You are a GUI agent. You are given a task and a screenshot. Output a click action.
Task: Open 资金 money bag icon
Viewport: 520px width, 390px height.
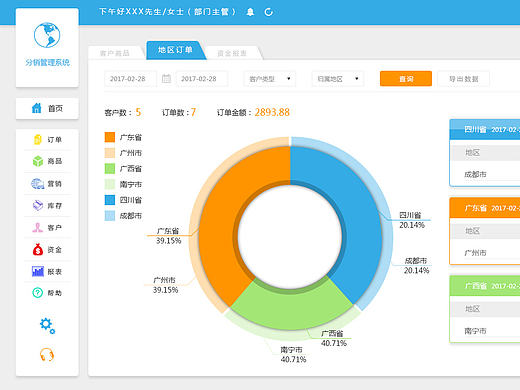(38, 249)
